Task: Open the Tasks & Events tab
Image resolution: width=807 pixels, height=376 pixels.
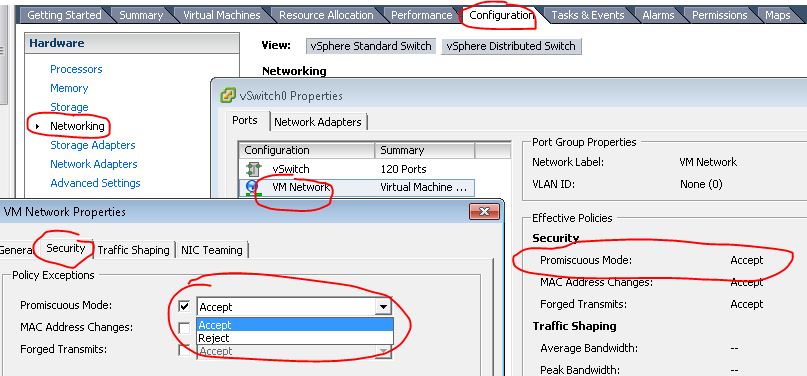Action: click(x=588, y=15)
